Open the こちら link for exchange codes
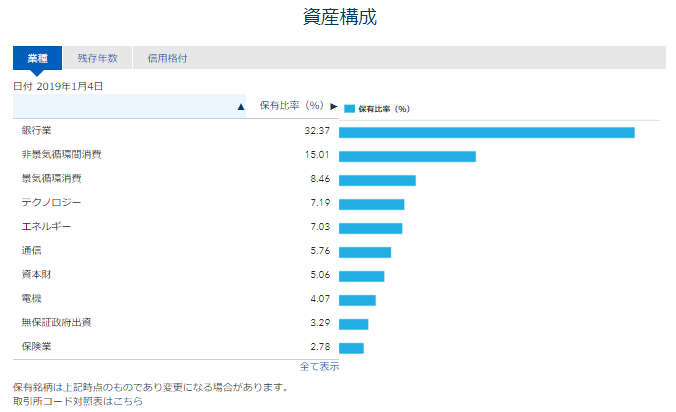 128,401
